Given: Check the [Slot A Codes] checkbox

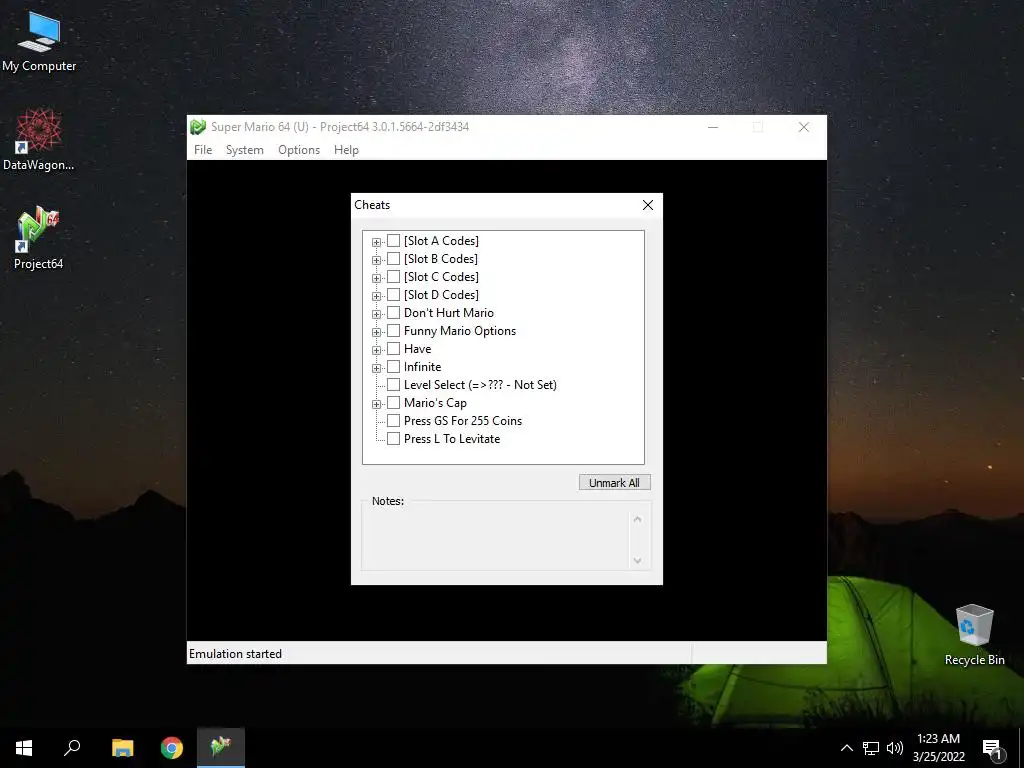Looking at the screenshot, I should [x=394, y=241].
